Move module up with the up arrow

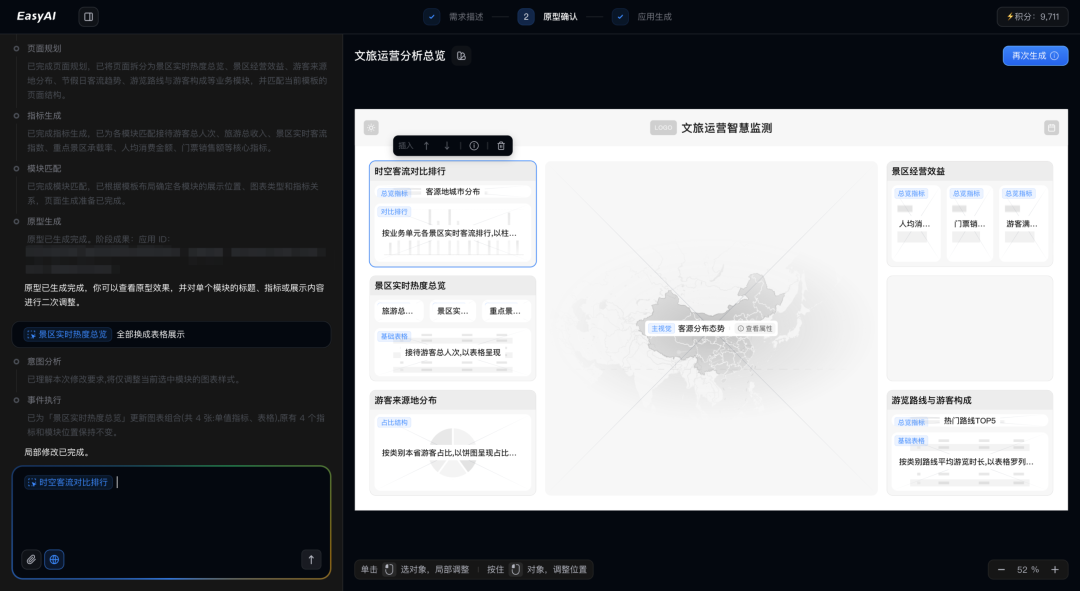[426, 145]
